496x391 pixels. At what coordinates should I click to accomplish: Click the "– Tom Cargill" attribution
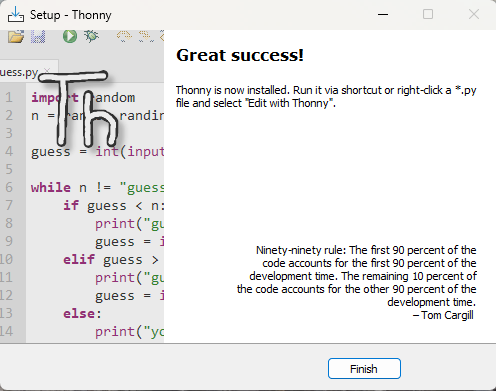point(443,315)
